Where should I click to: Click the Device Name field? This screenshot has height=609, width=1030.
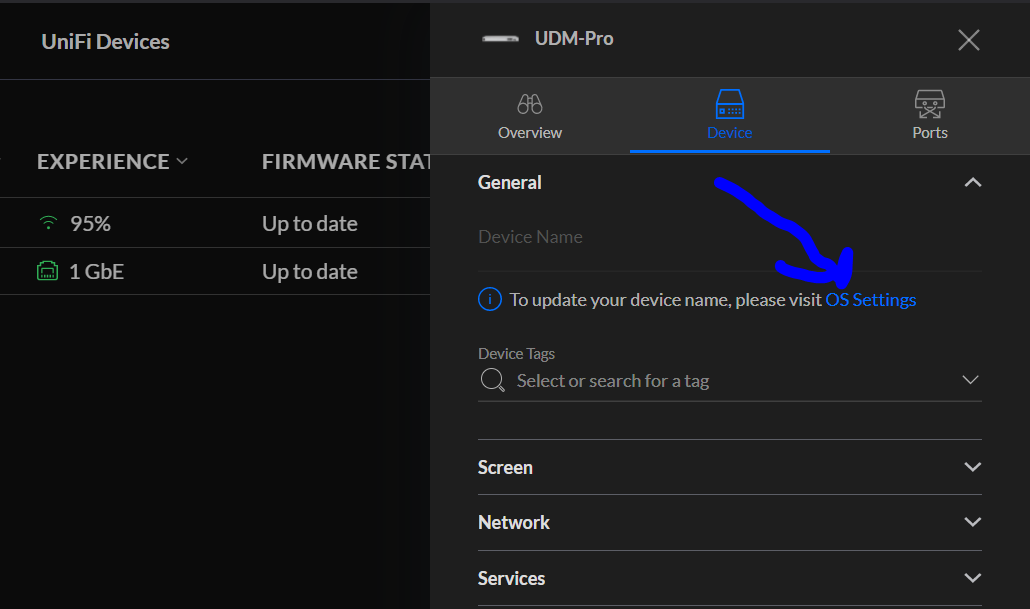tap(729, 238)
